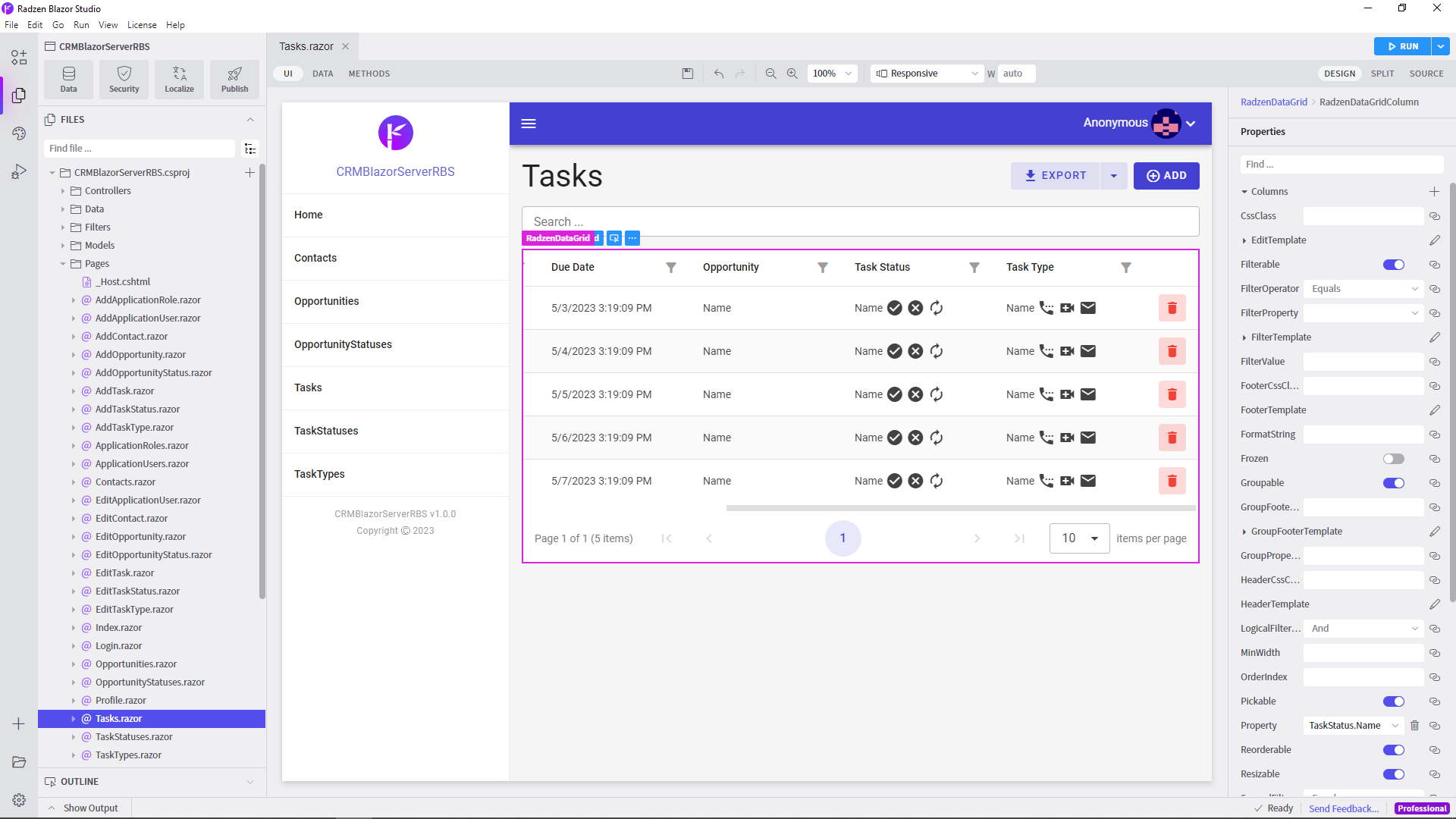Open the items per page dropdown
1456x819 pixels.
[x=1079, y=538]
